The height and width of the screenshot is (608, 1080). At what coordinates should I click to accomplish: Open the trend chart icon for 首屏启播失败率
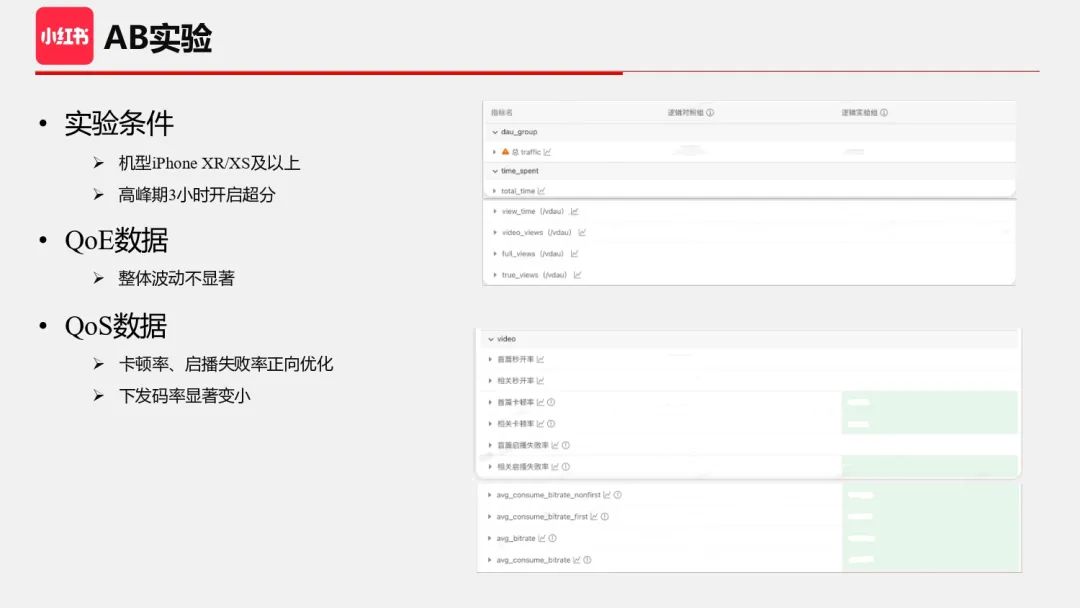555,445
